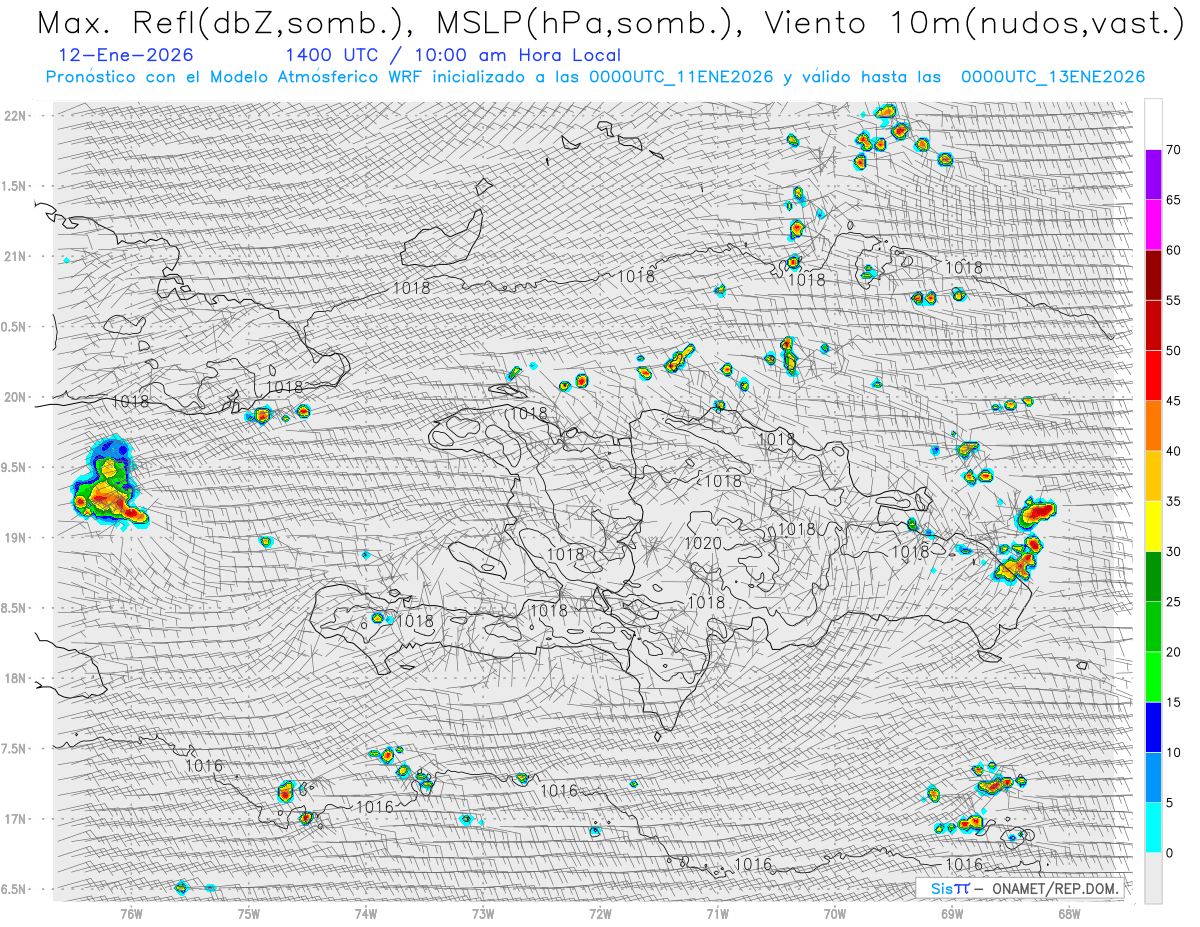
Task: Click the colorbar label "70"
Action: 1173,150
